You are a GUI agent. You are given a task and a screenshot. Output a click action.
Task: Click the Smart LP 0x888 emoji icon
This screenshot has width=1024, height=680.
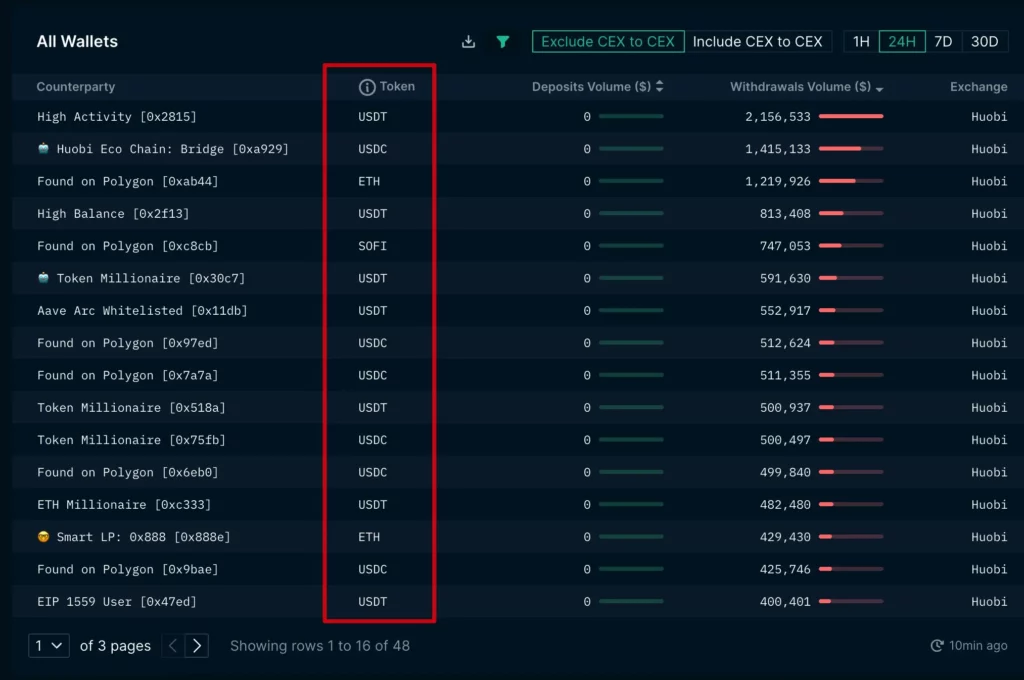click(43, 536)
